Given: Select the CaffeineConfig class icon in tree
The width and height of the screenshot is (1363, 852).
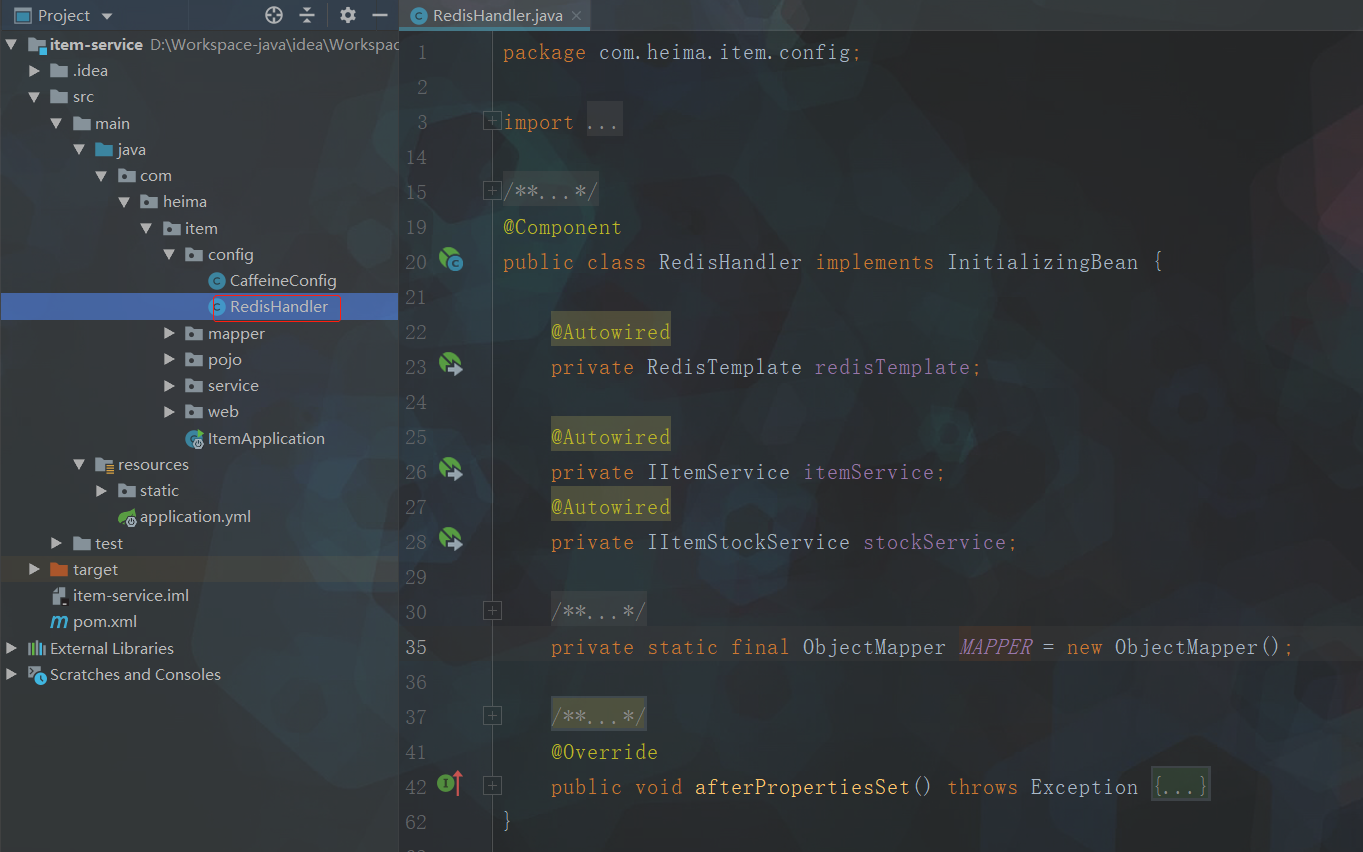Looking at the screenshot, I should pos(217,281).
